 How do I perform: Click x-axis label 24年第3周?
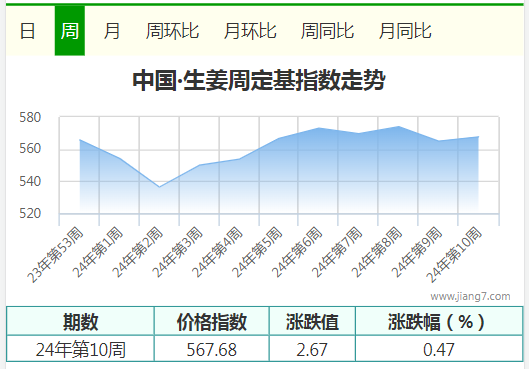pos(177,252)
